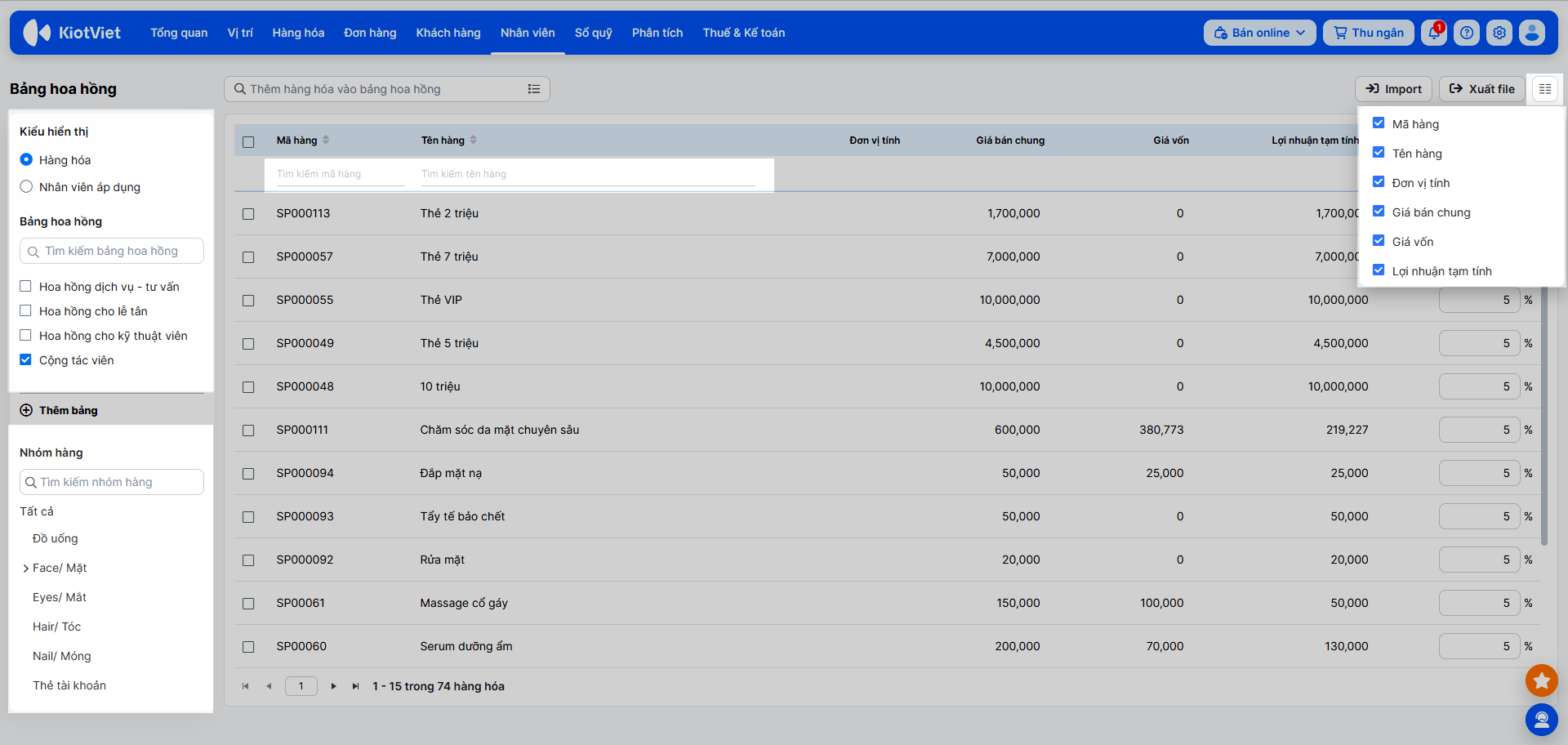Open the user account avatar
Image resolution: width=1568 pixels, height=745 pixels.
coord(1532,33)
